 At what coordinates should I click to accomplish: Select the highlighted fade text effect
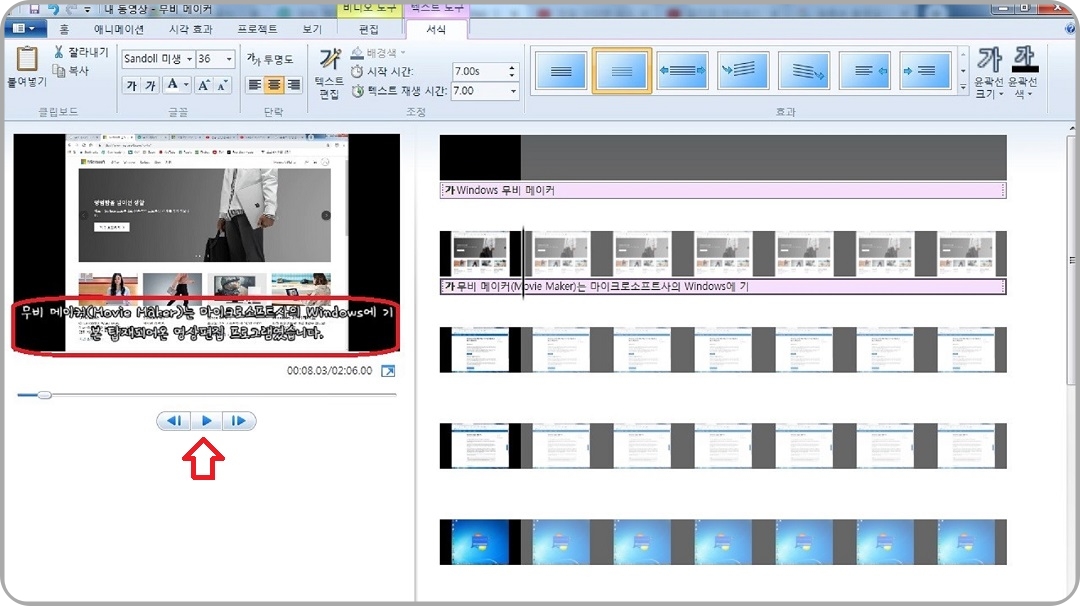click(x=621, y=70)
